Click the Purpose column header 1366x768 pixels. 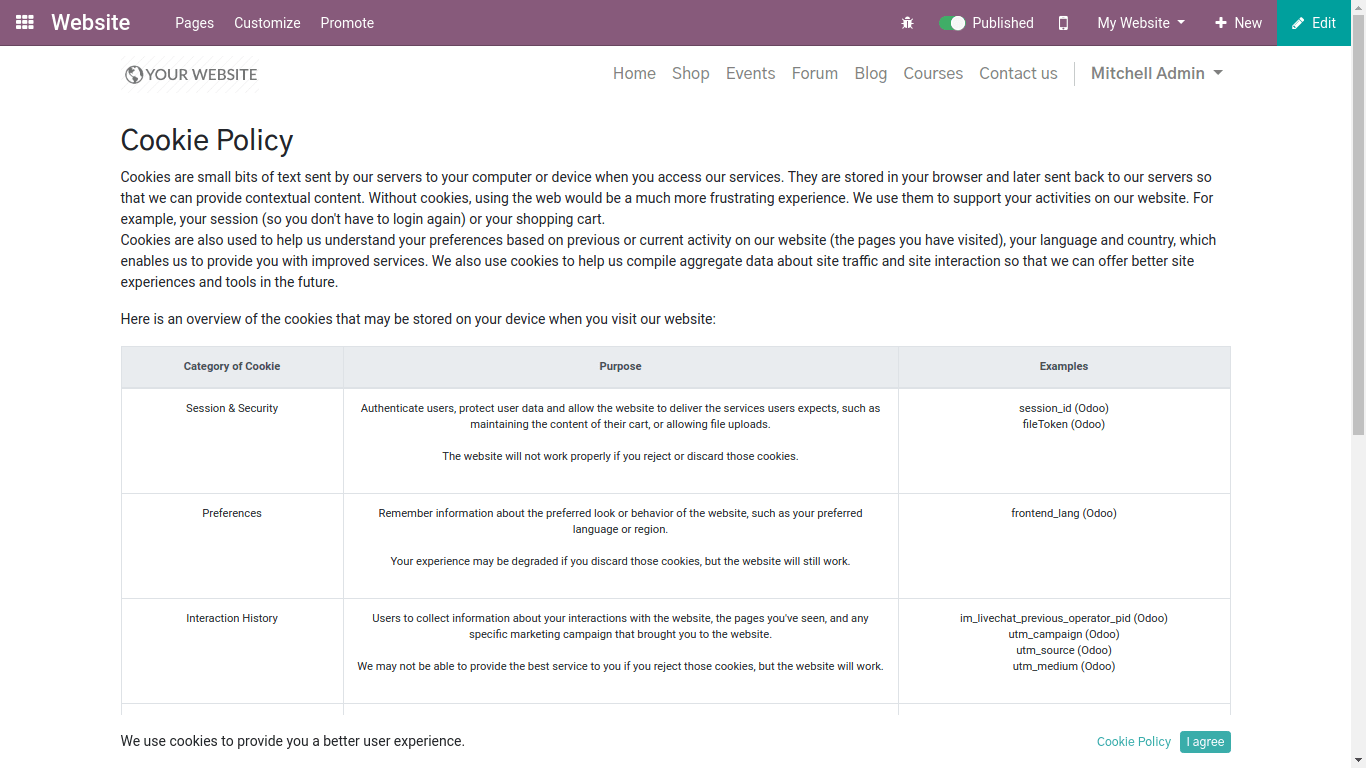[x=621, y=367]
